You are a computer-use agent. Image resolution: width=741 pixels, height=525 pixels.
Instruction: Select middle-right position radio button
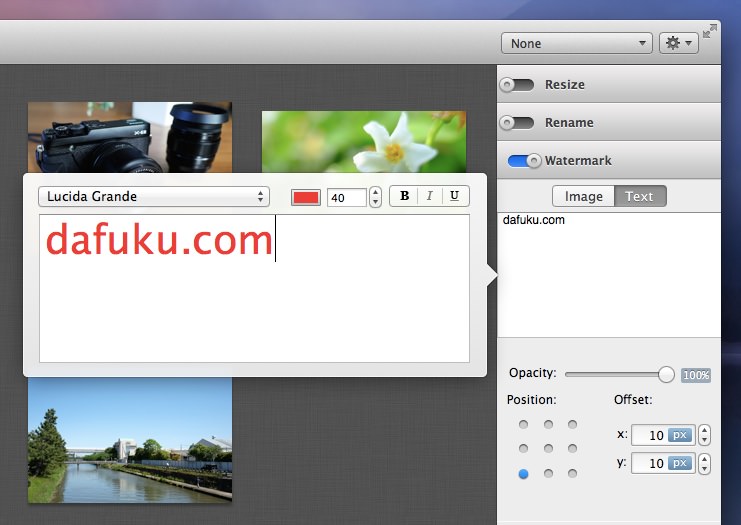(572, 448)
